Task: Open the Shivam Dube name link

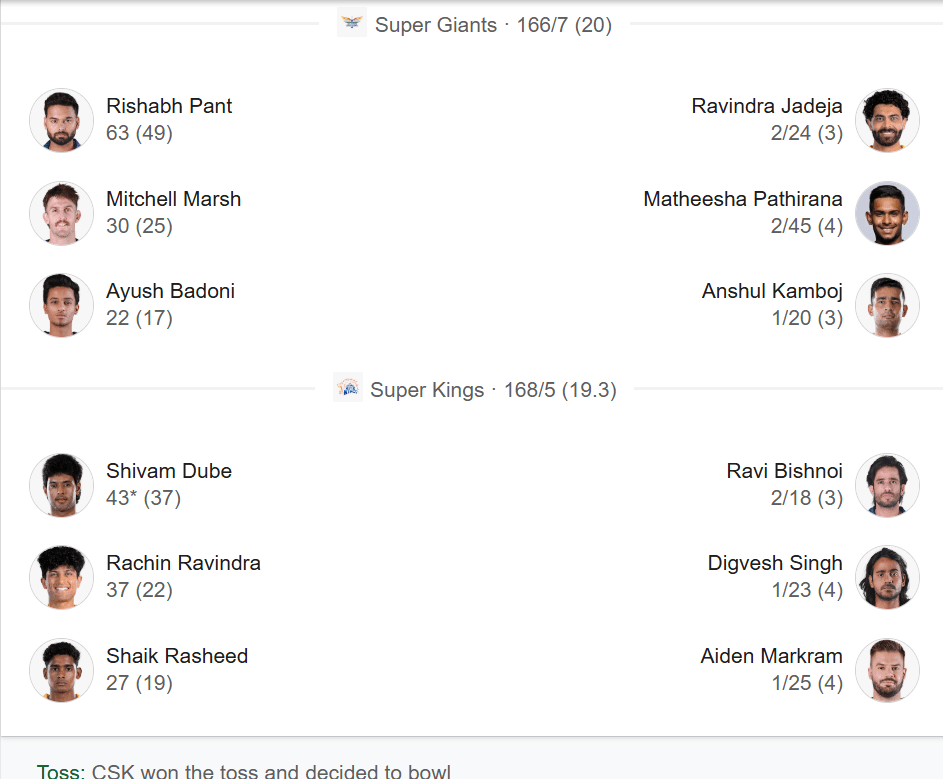Action: tap(169, 471)
